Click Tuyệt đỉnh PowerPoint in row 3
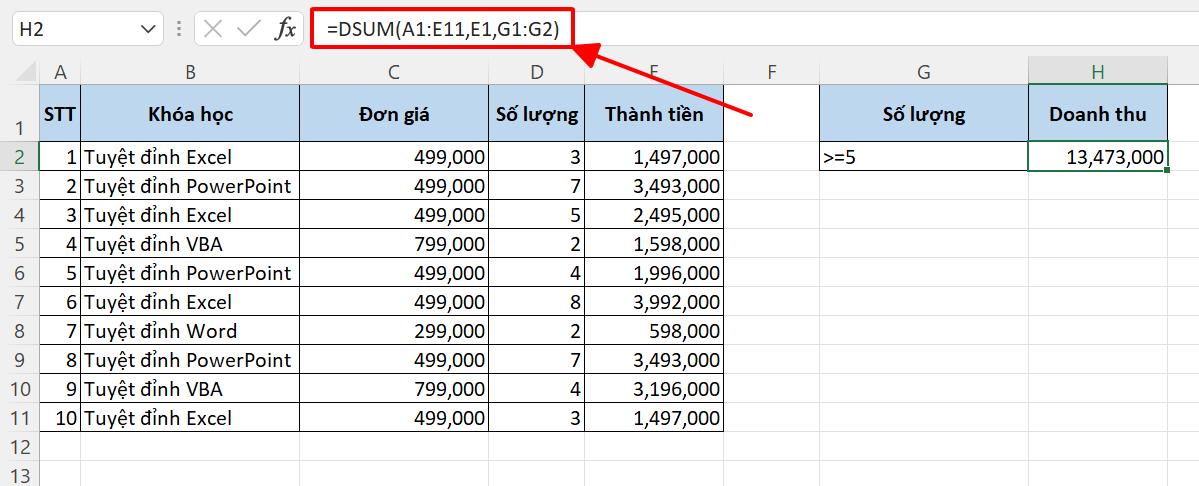 (190, 186)
